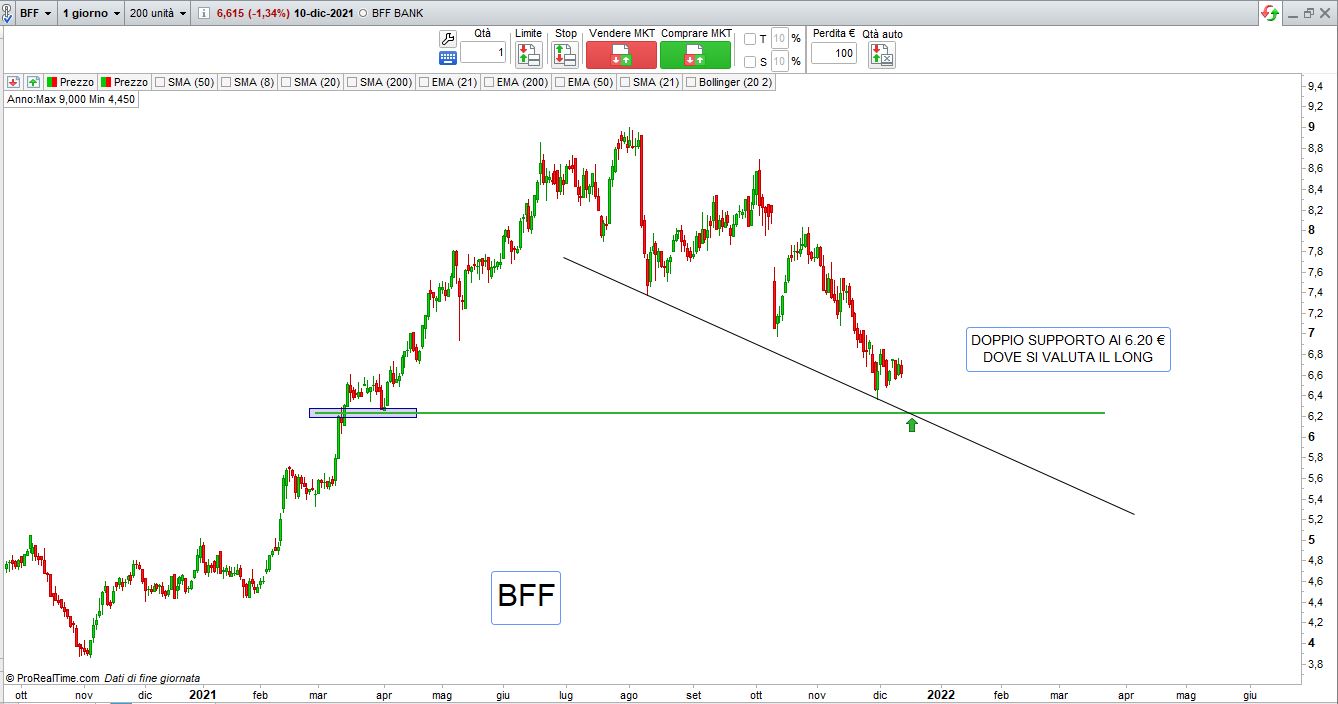The width and height of the screenshot is (1338, 704).
Task: Click the Limite order icon
Action: (x=528, y=54)
